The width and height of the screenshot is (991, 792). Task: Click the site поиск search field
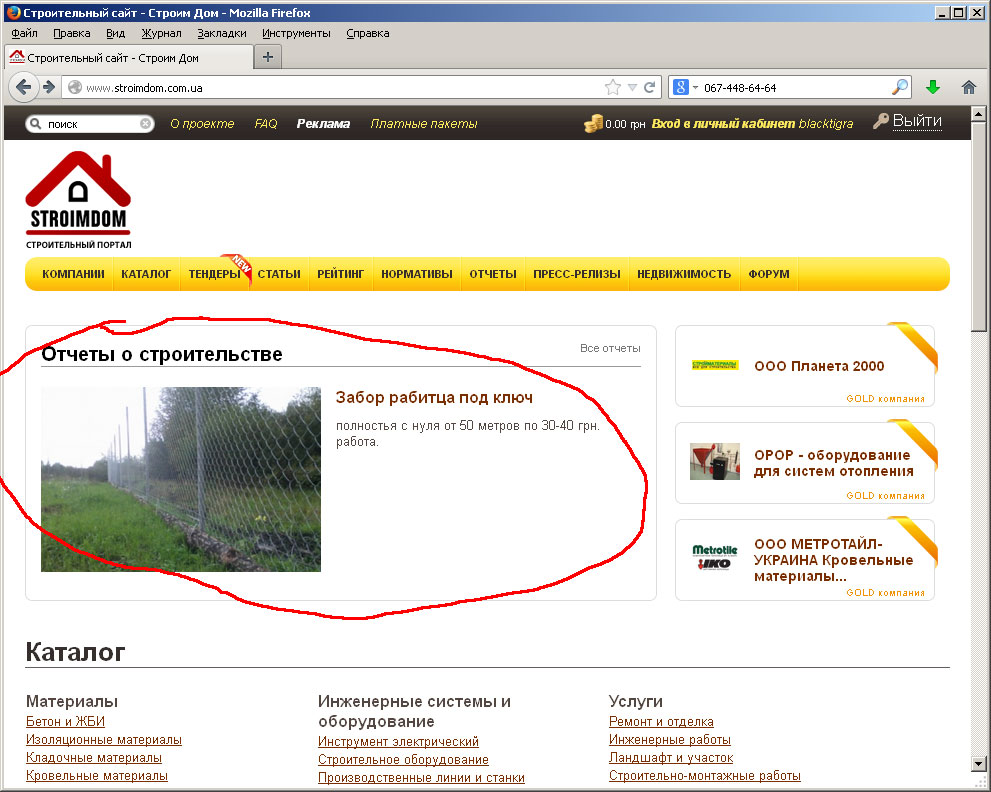pos(89,124)
